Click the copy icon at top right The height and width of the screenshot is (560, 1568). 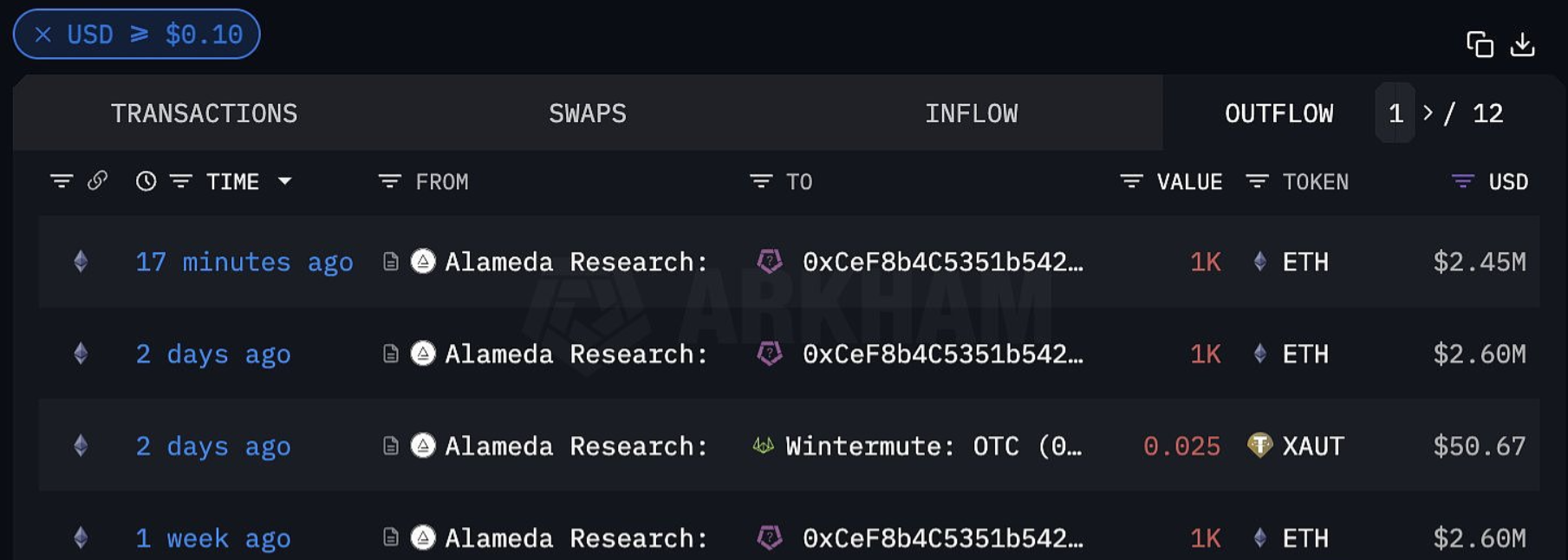[1480, 44]
